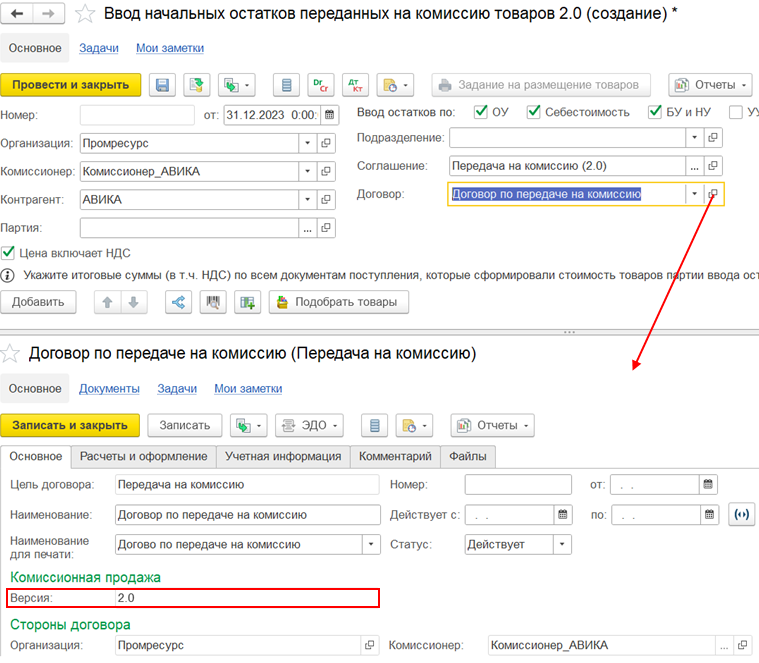Viewport: 759px width, 663px height.
Task: Click the open icon next to Договор field
Action: (713, 194)
